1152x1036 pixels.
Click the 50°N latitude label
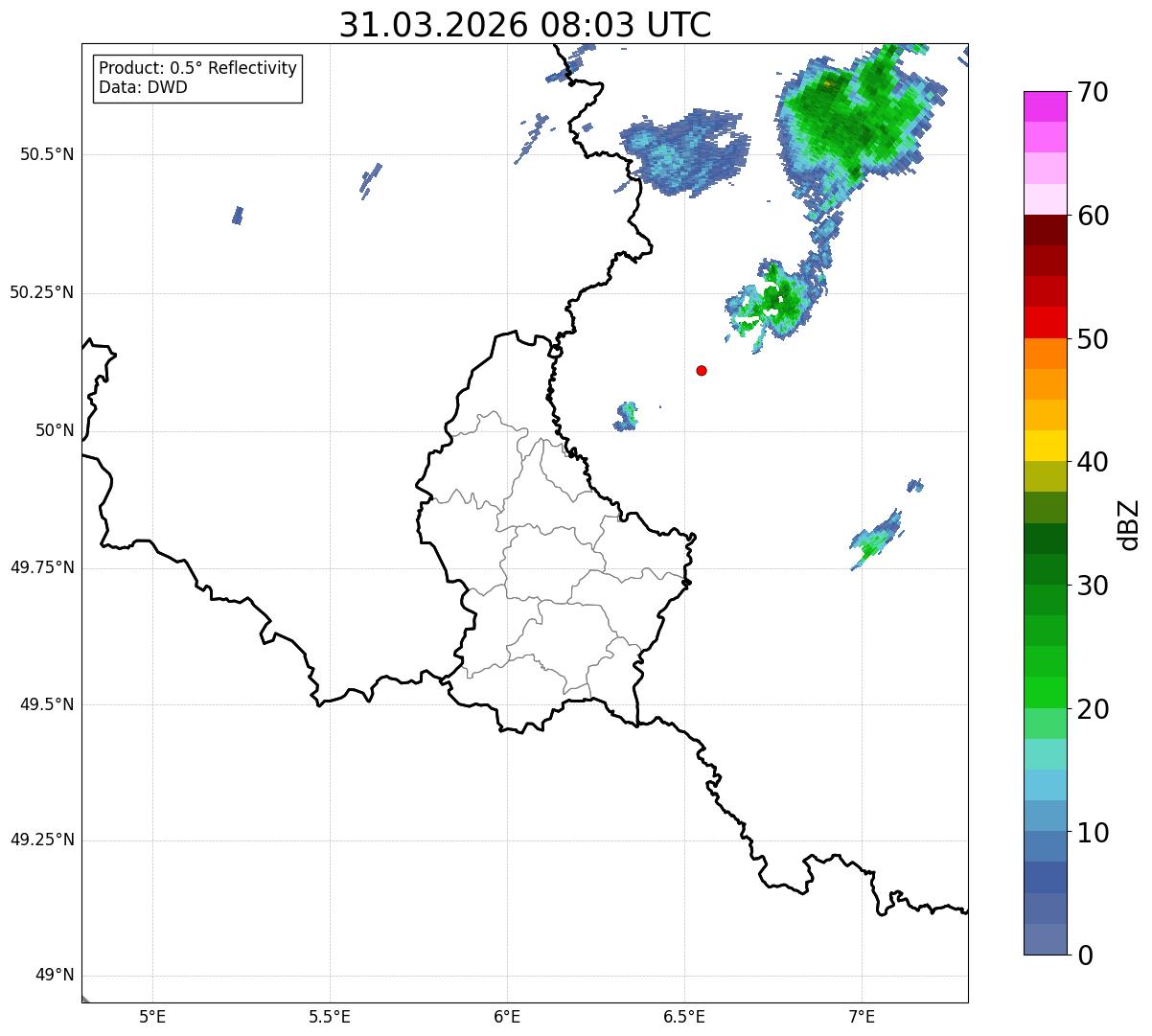tap(55, 430)
